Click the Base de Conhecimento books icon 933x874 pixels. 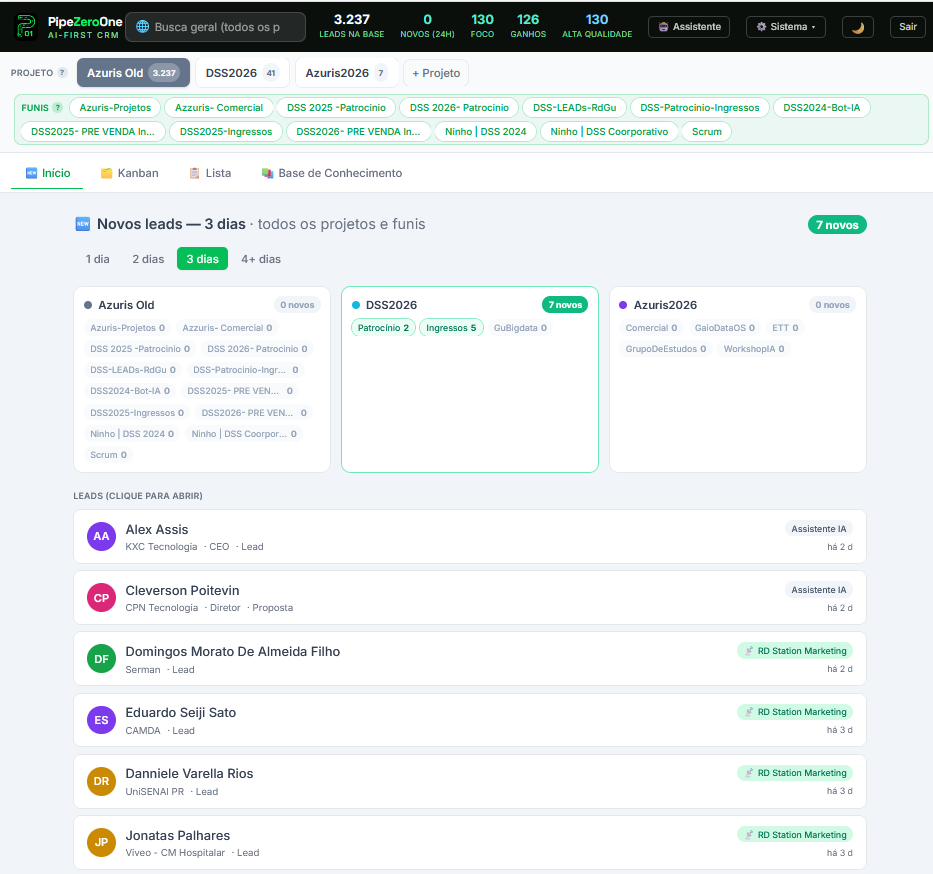(x=267, y=173)
